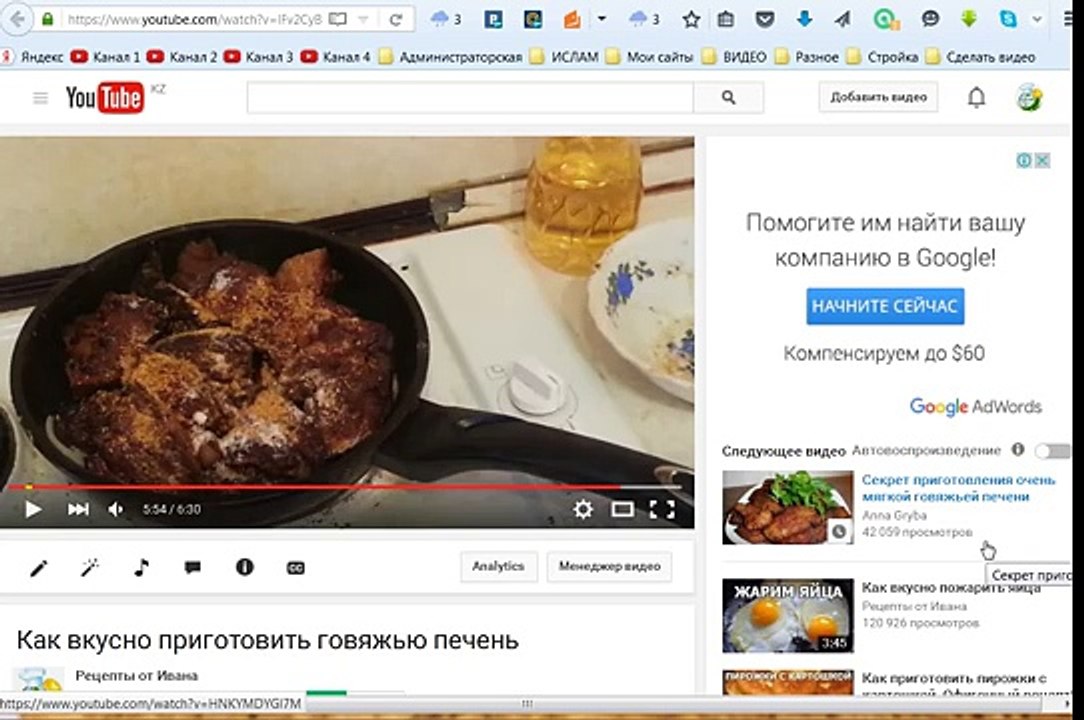This screenshot has width=1084, height=720.
Task: Save page with the Pocket icon
Action: pyautogui.click(x=765, y=19)
